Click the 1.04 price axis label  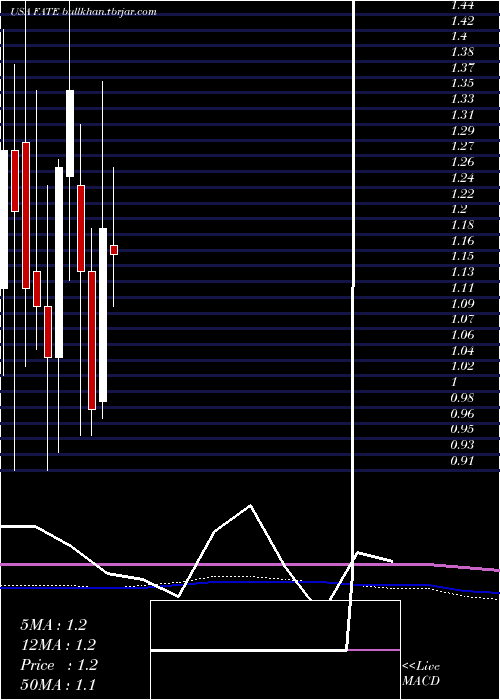point(462,351)
